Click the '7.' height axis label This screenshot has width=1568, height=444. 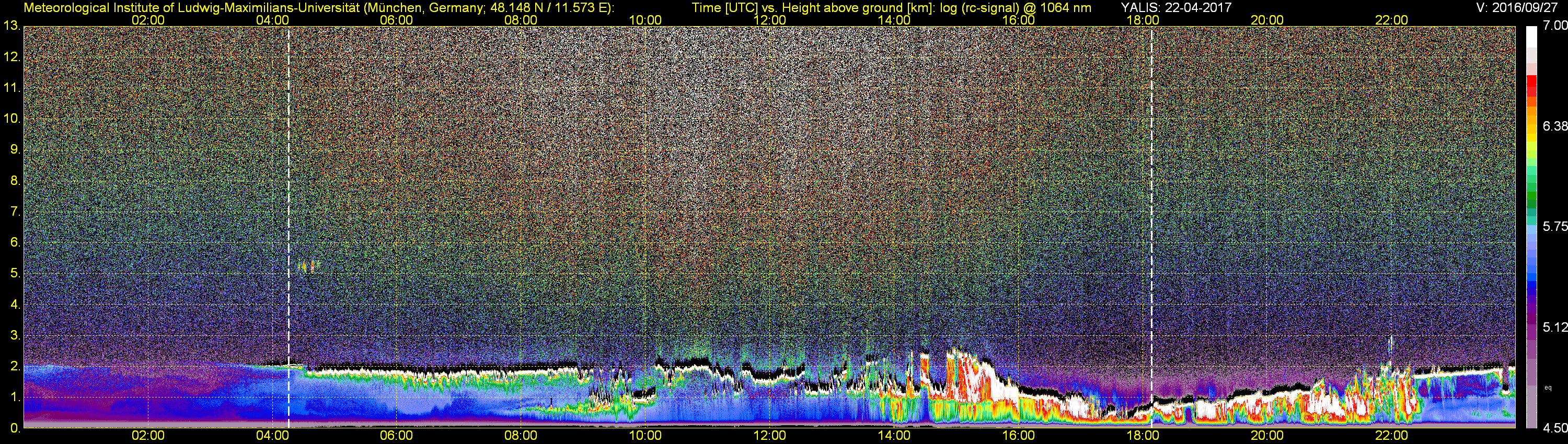[16, 212]
